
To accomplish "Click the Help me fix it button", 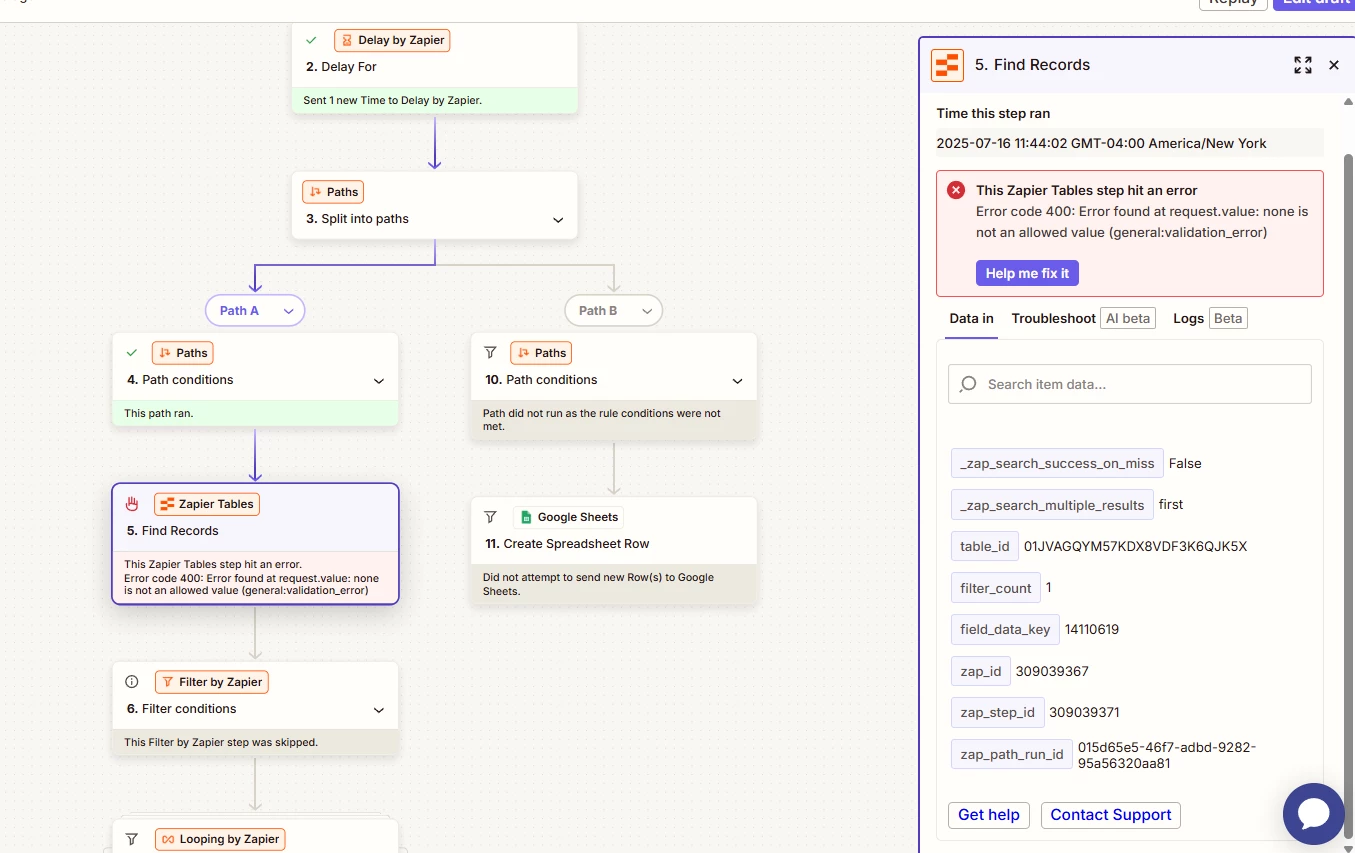I will (x=1027, y=273).
